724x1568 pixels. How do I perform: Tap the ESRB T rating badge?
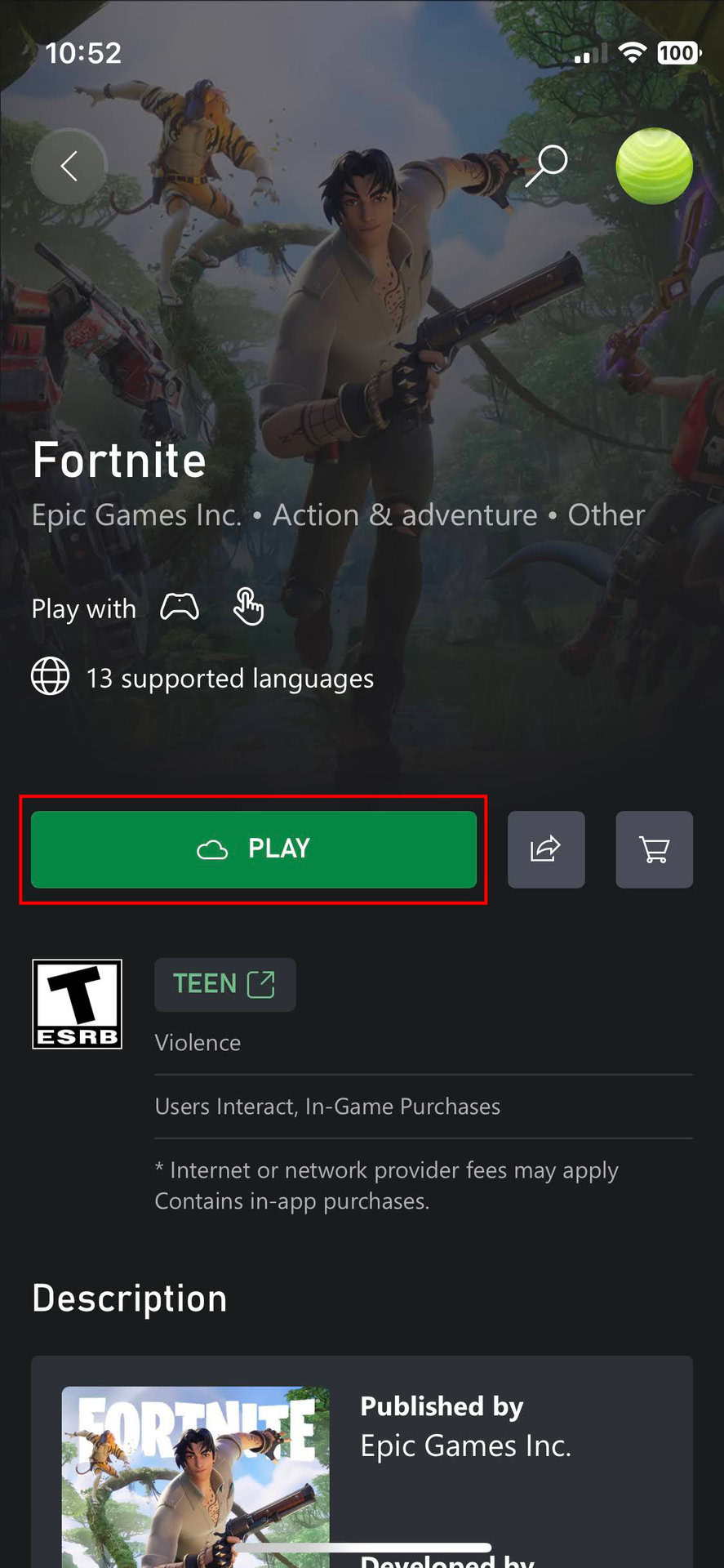77,1004
